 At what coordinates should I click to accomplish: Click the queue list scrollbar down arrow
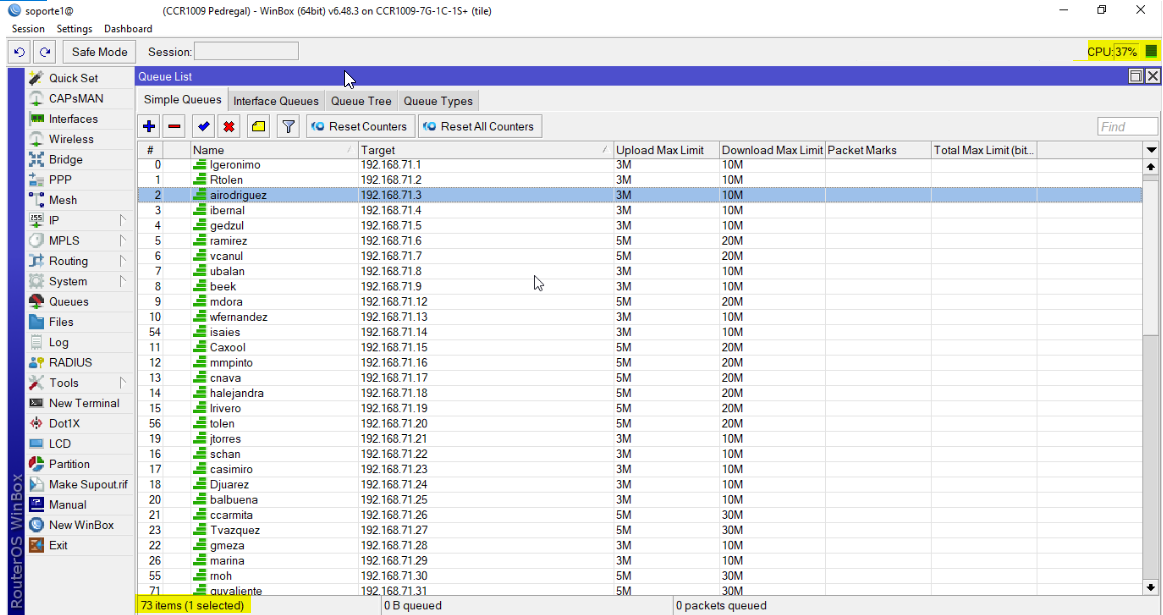click(x=1151, y=588)
